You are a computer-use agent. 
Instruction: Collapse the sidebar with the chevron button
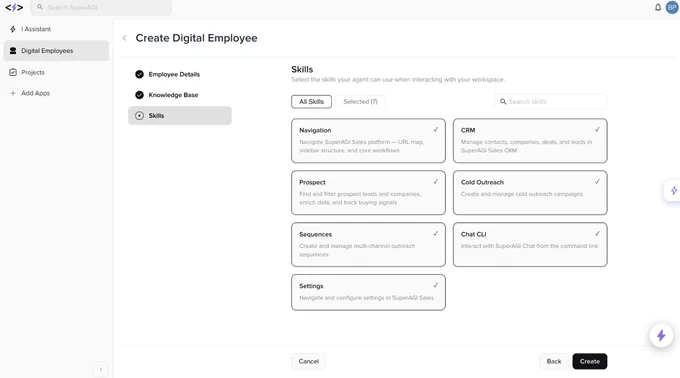click(x=101, y=369)
